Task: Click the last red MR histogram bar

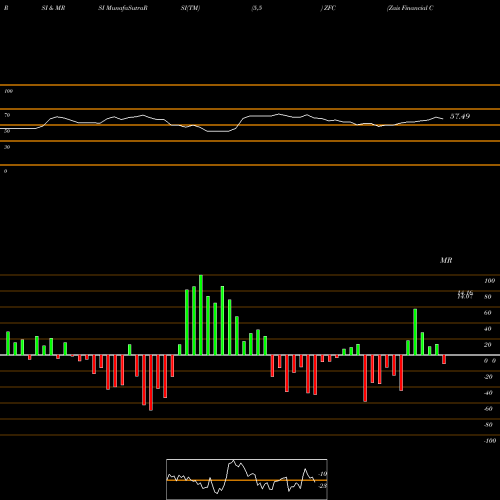Action: click(x=444, y=359)
